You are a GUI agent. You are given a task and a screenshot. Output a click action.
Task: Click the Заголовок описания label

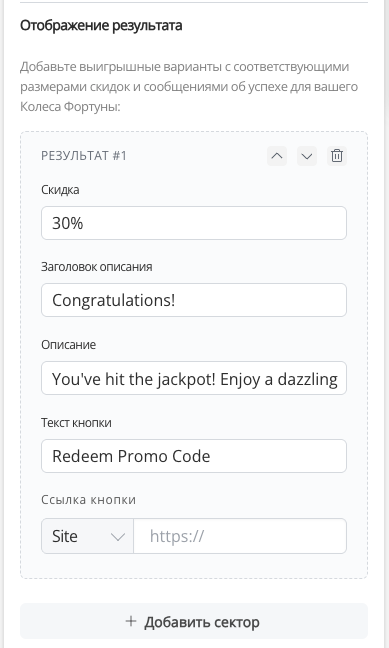tap(97, 267)
